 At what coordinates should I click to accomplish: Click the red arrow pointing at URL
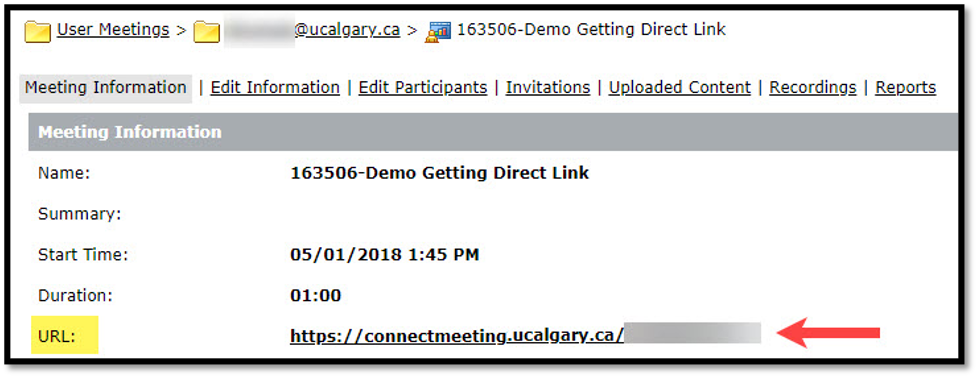point(831,334)
